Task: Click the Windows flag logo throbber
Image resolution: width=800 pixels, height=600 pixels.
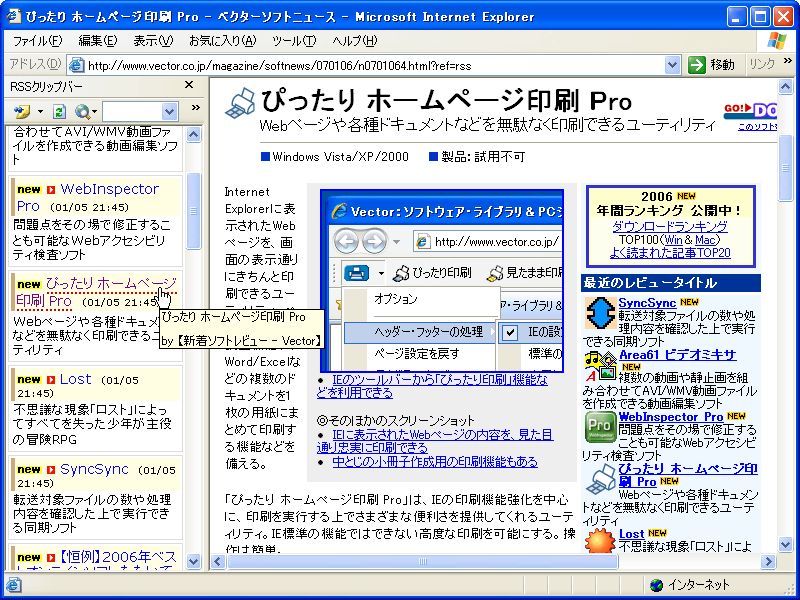Action: pos(777,41)
